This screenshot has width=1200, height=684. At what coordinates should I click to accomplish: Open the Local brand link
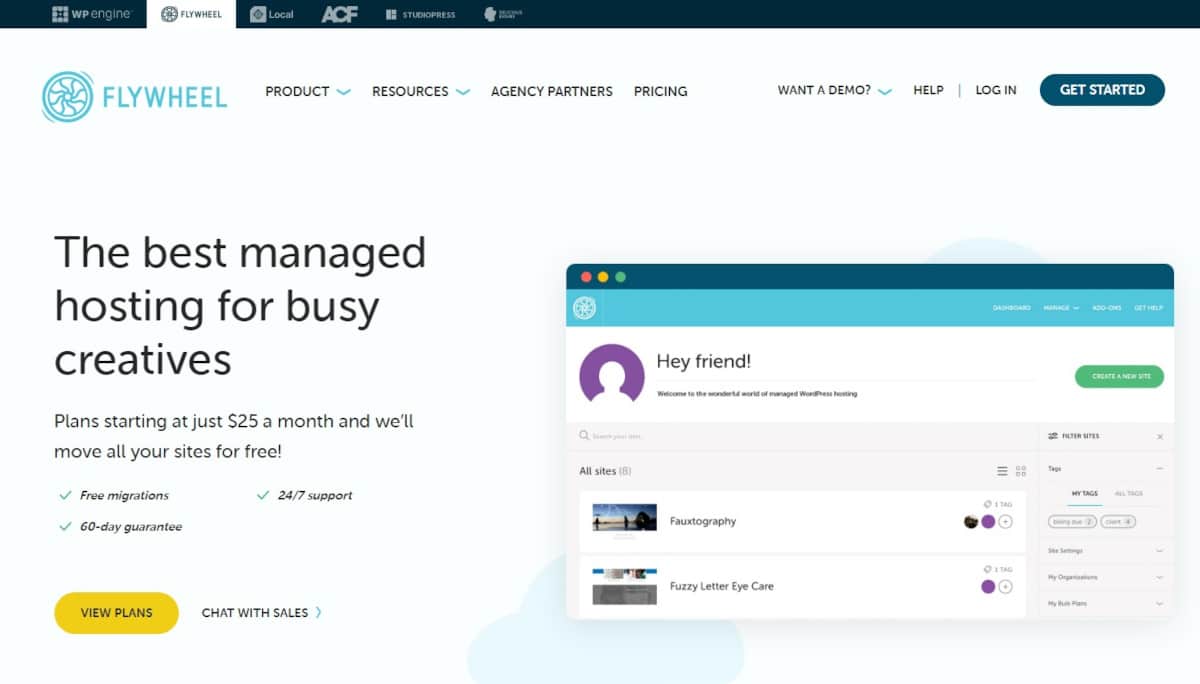tap(272, 14)
